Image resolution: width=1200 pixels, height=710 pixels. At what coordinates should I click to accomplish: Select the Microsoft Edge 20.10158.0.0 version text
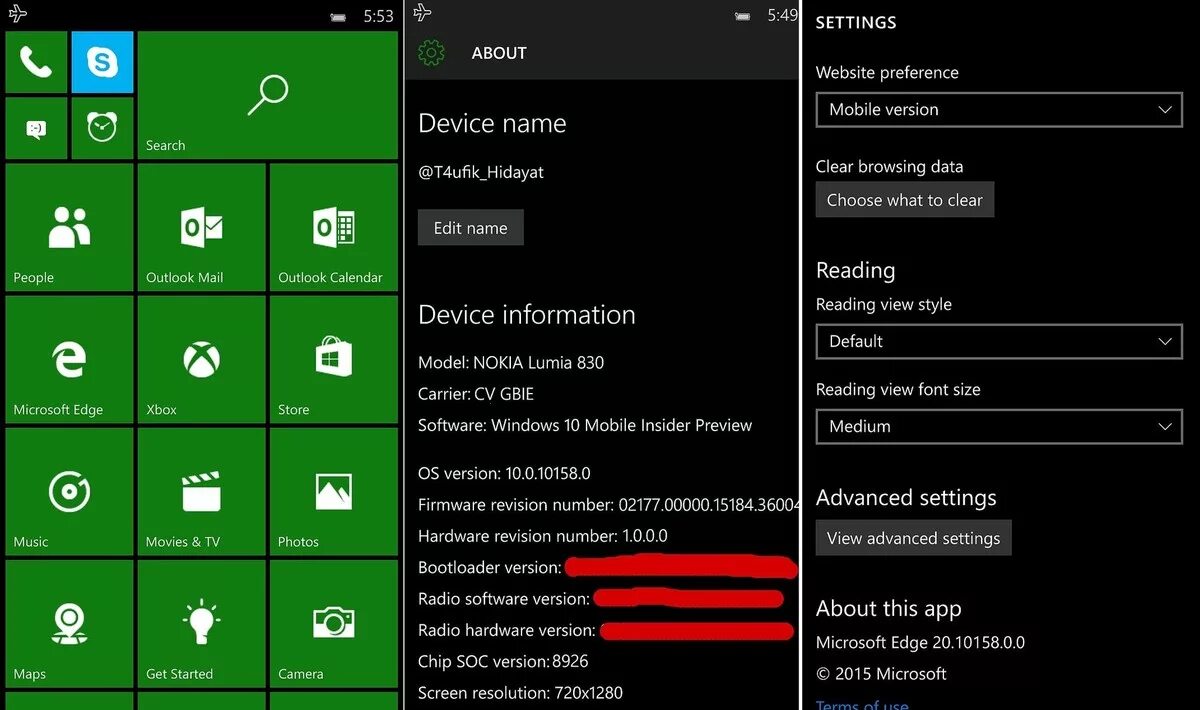tap(920, 642)
